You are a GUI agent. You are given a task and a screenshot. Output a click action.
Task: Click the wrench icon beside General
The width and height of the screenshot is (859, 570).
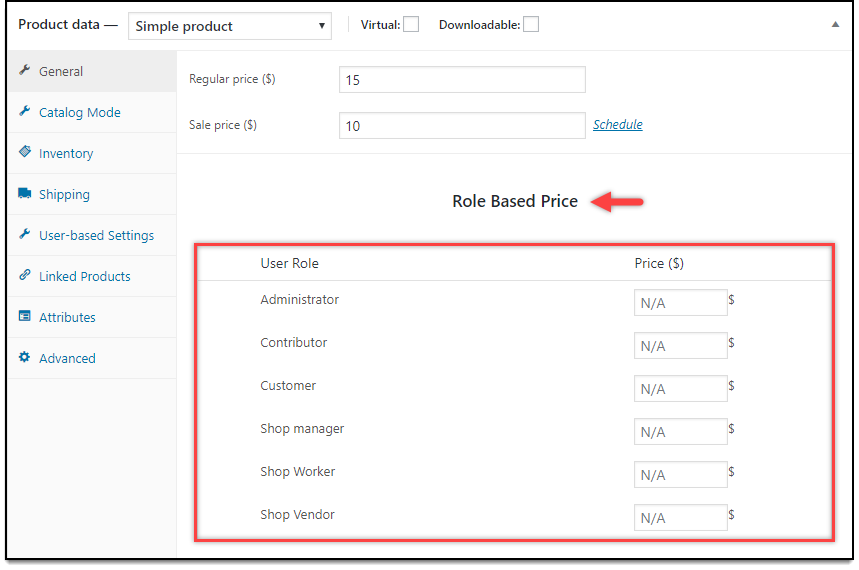coord(24,70)
